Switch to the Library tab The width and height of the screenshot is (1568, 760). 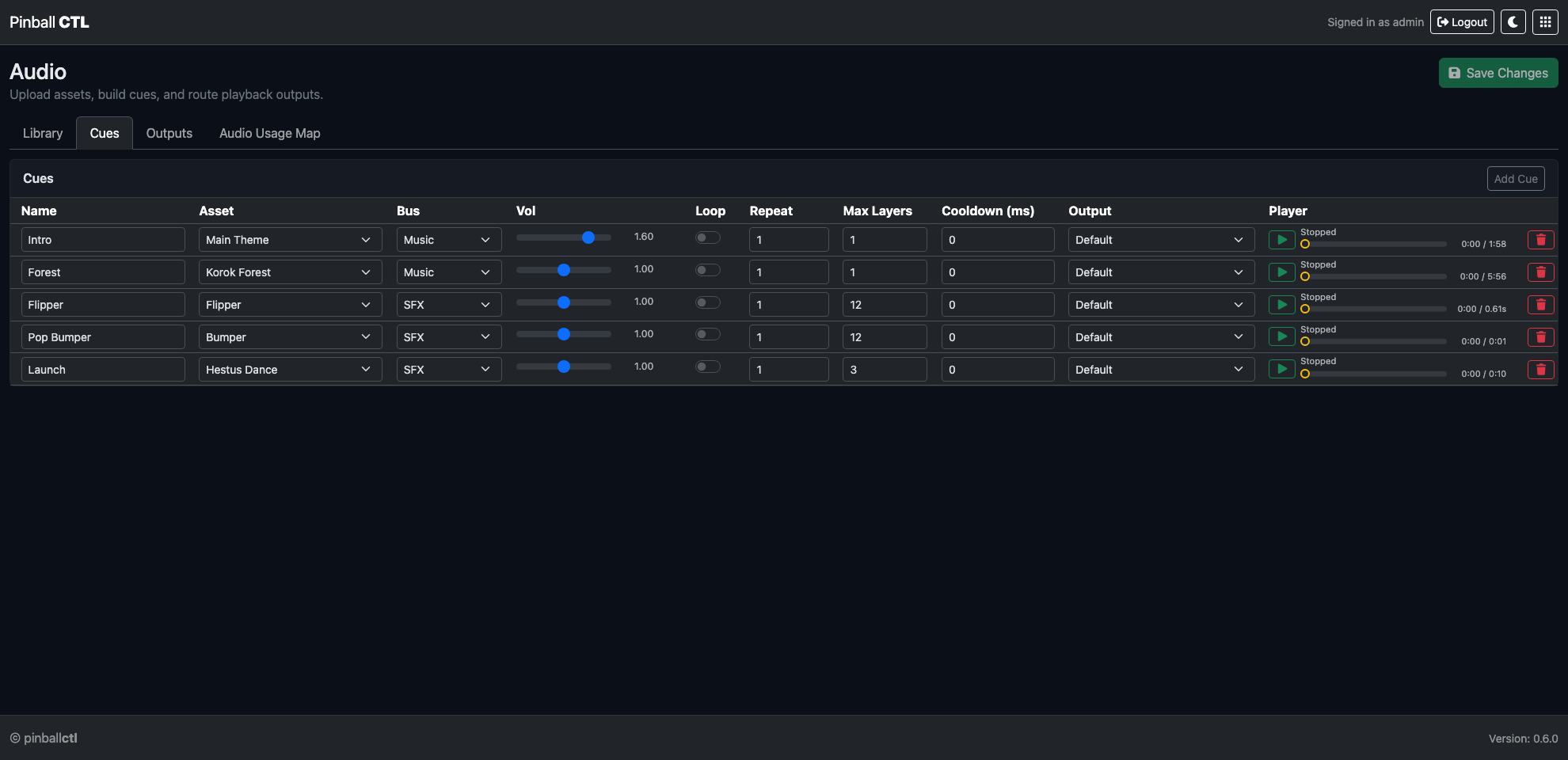coord(42,132)
